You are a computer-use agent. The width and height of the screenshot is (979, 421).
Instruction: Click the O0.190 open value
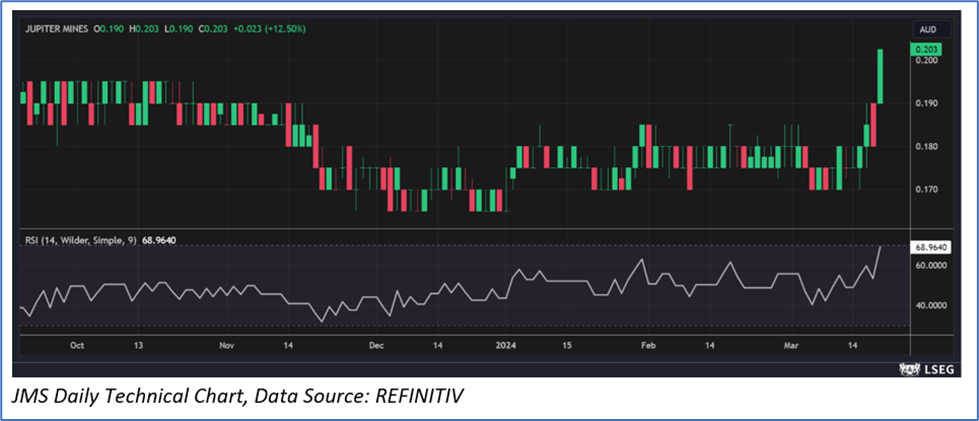tap(111, 29)
